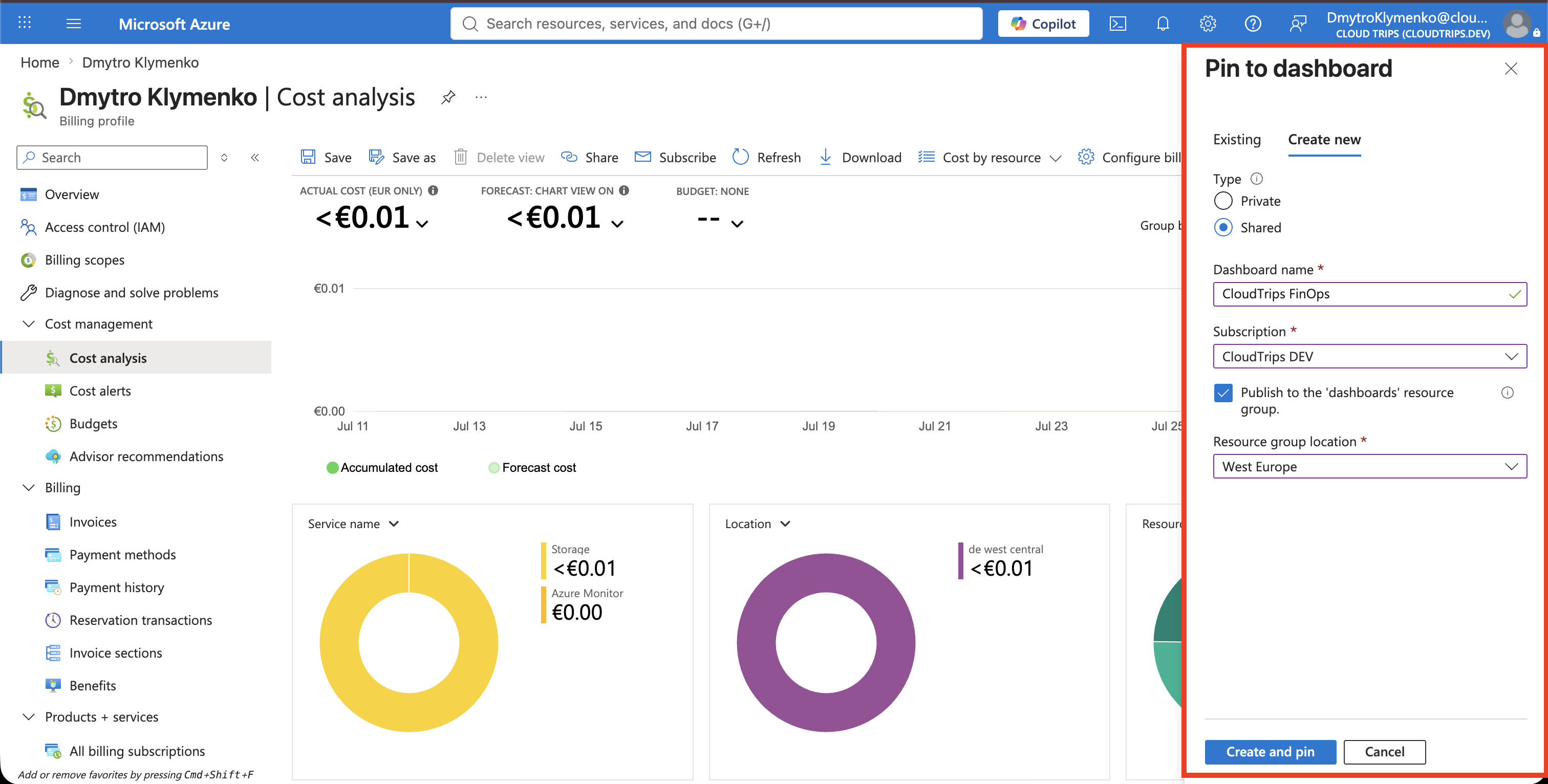
Task: Download the cost analysis data
Action: coord(861,158)
